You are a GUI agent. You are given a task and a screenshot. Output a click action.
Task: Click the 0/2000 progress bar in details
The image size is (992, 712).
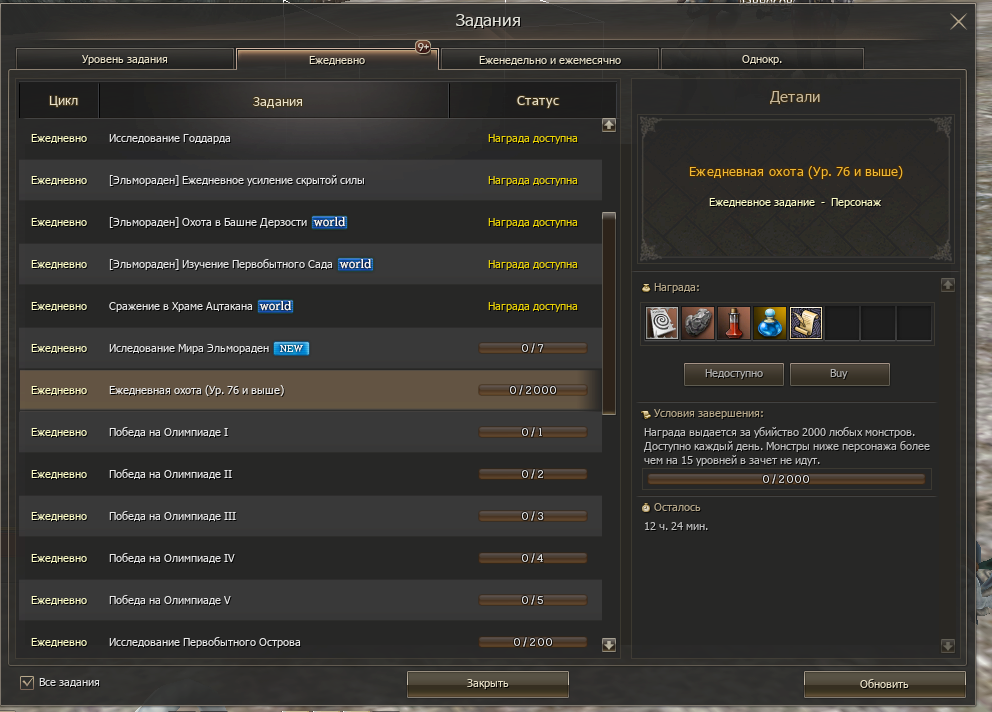tap(786, 479)
